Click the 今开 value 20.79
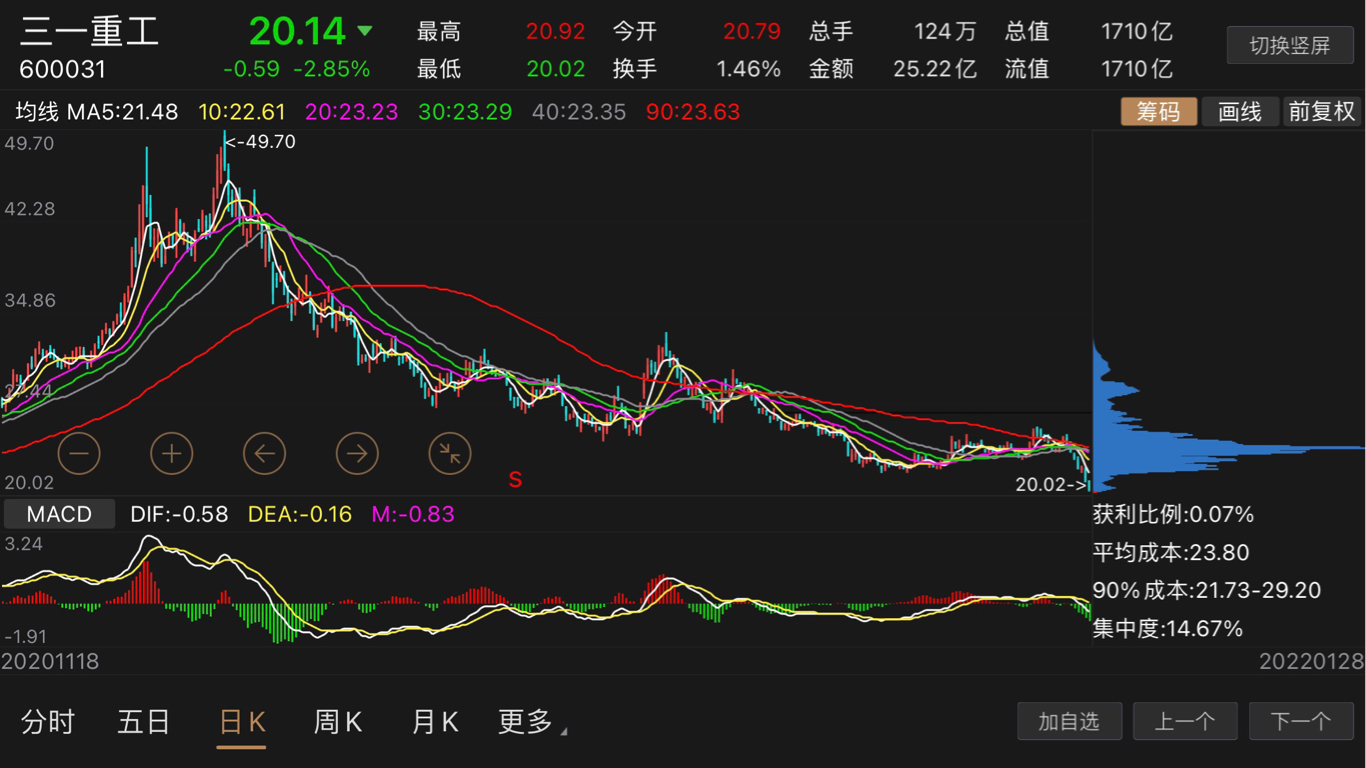This screenshot has width=1366, height=768. (x=751, y=32)
